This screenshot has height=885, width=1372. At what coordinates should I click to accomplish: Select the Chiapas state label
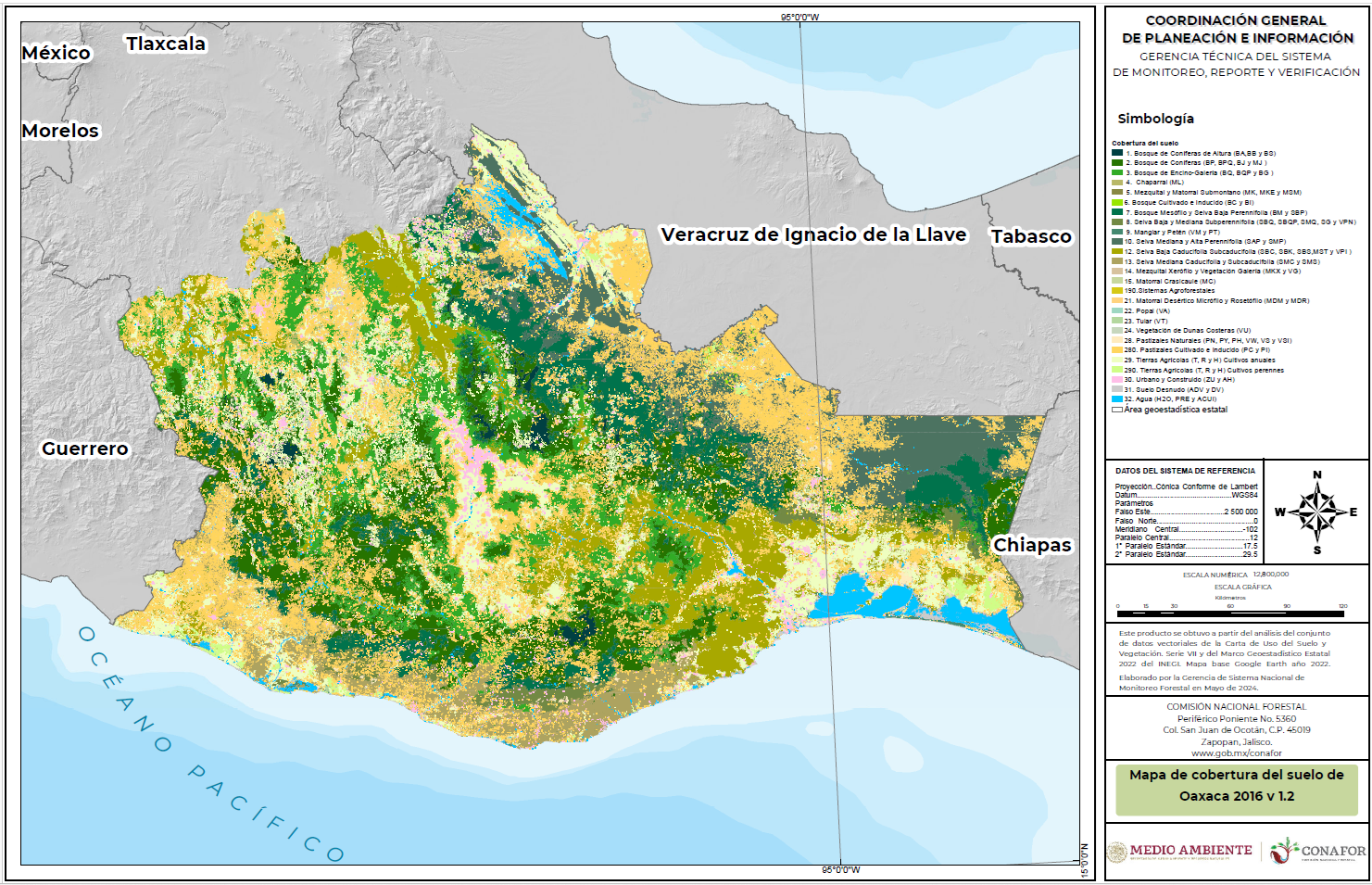pyautogui.click(x=1032, y=545)
